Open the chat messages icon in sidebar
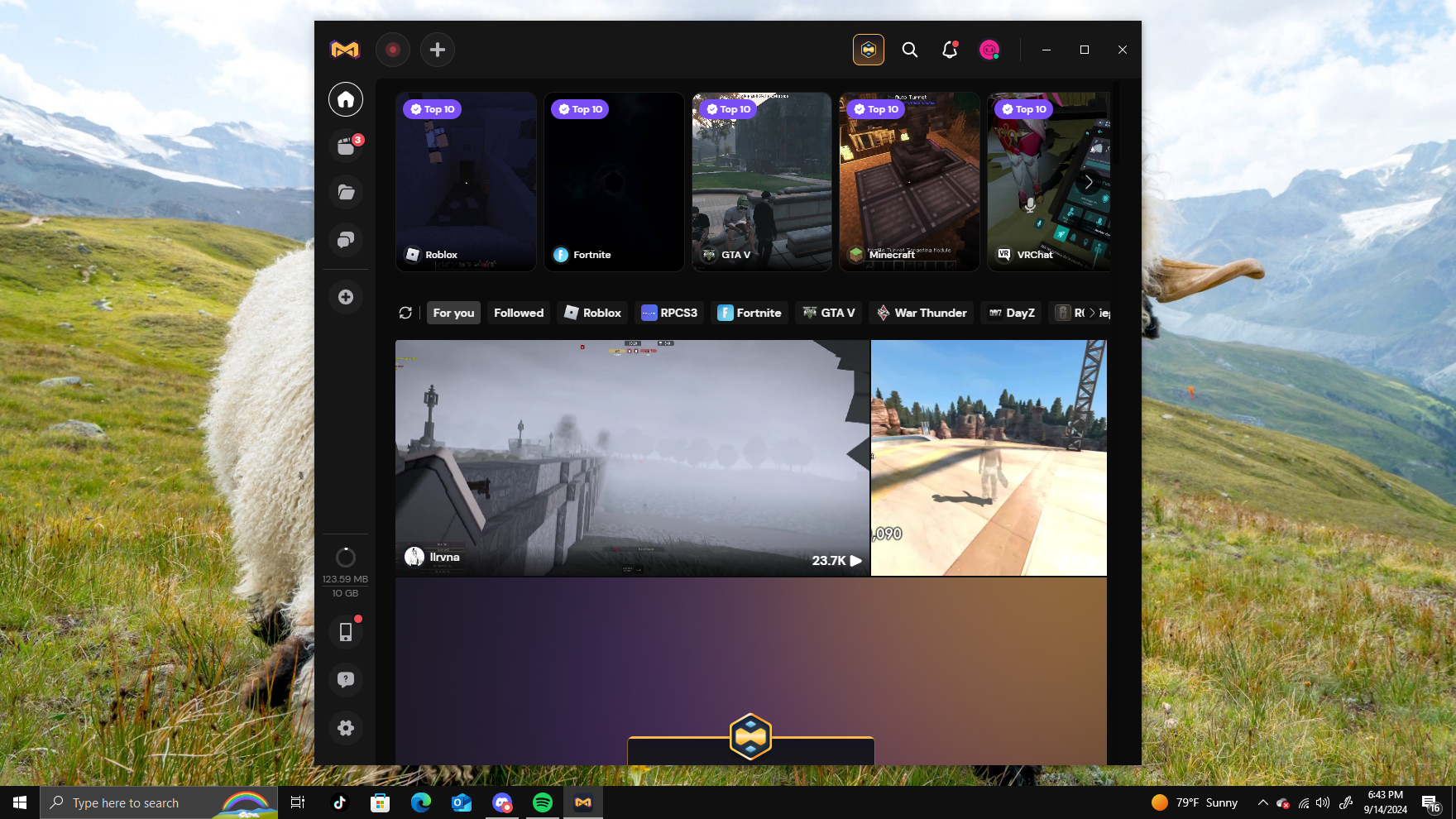 [346, 240]
